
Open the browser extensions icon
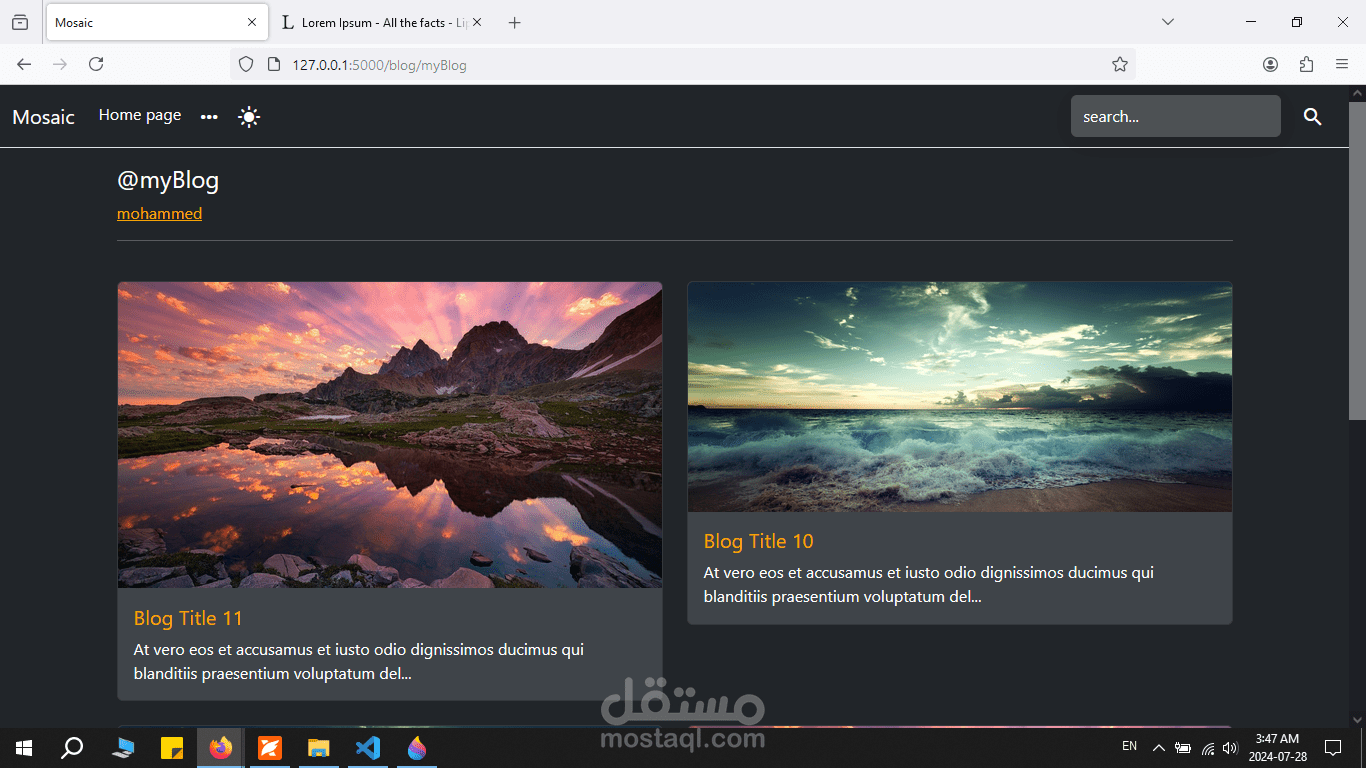pyautogui.click(x=1306, y=64)
